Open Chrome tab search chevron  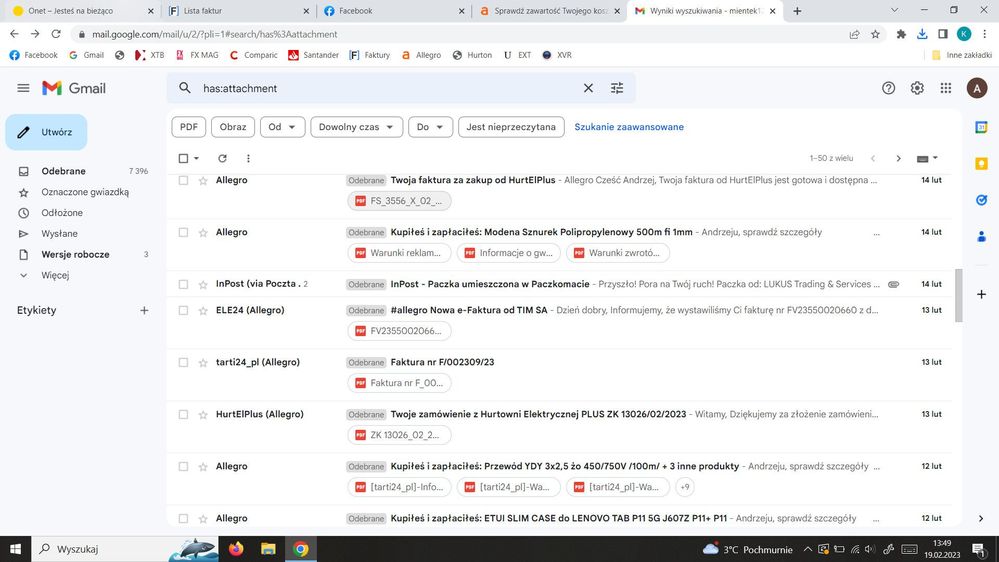[x=894, y=10]
